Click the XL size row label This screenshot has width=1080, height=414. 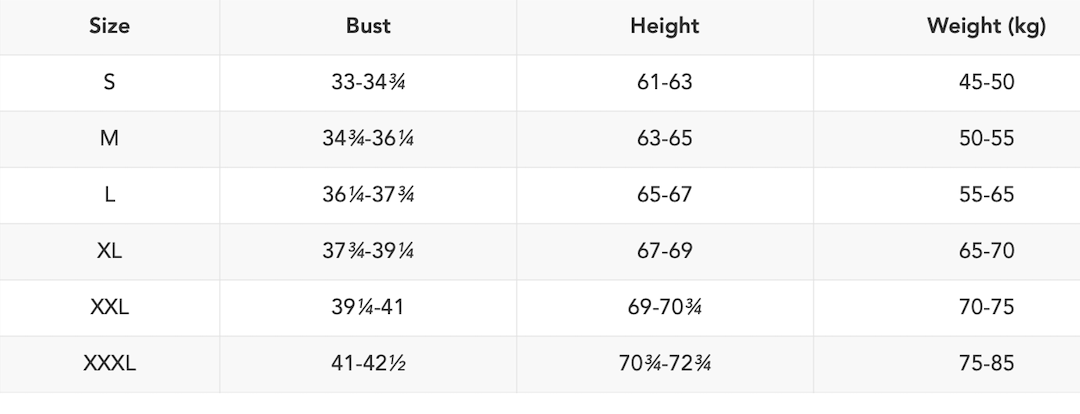coord(109,251)
